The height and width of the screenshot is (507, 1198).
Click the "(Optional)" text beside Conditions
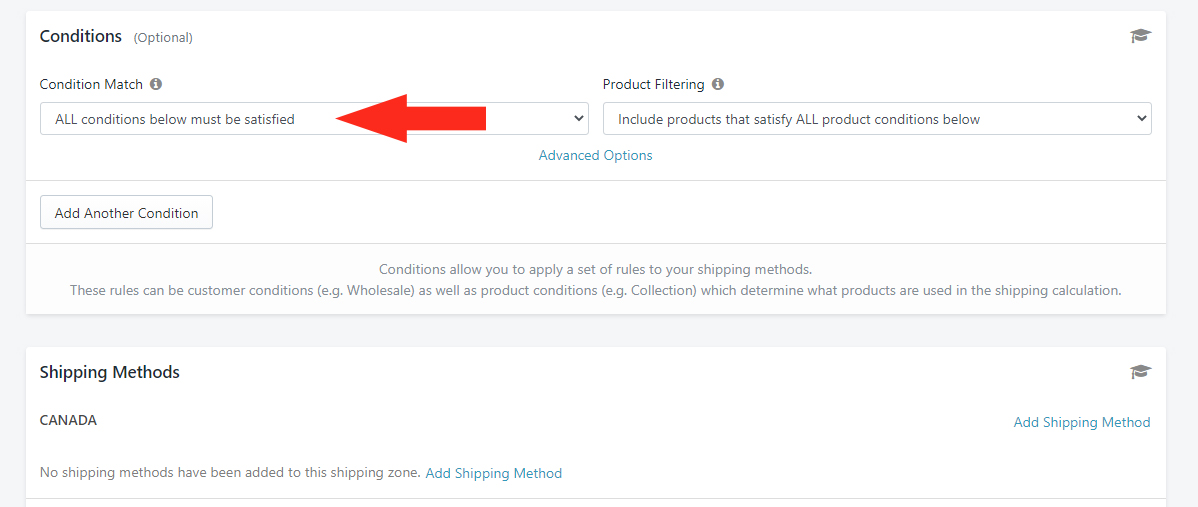pyautogui.click(x=163, y=37)
